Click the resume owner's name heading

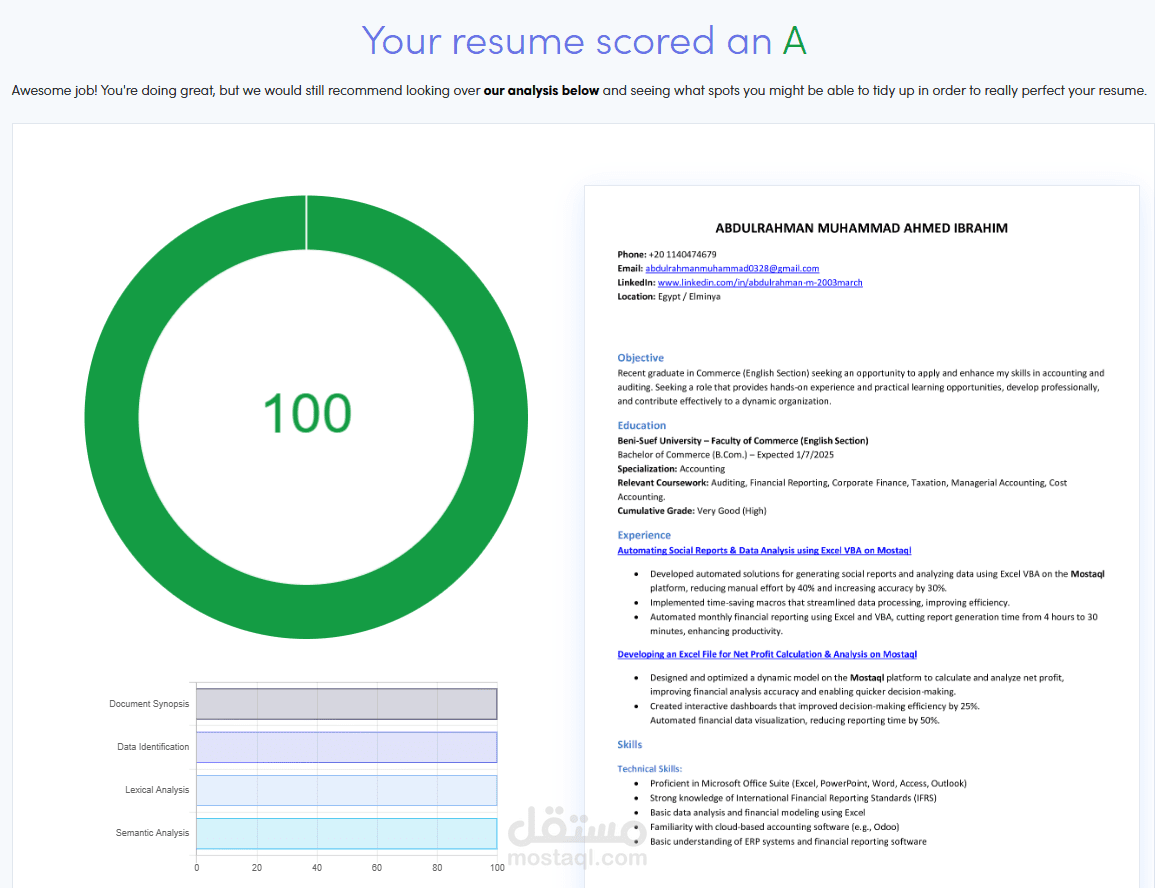(862, 228)
